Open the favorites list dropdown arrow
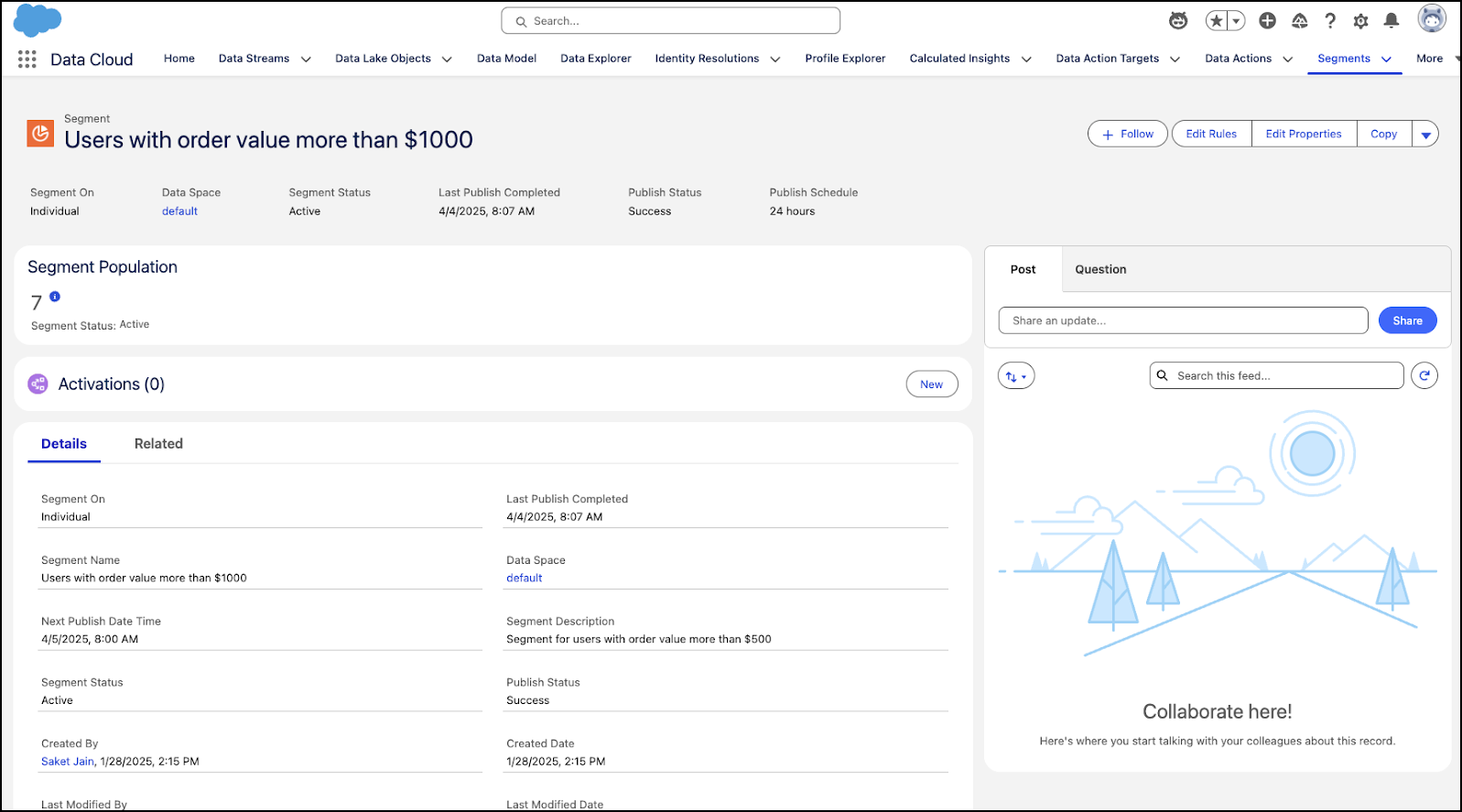Viewport: 1462px width, 812px height. tap(1237, 21)
